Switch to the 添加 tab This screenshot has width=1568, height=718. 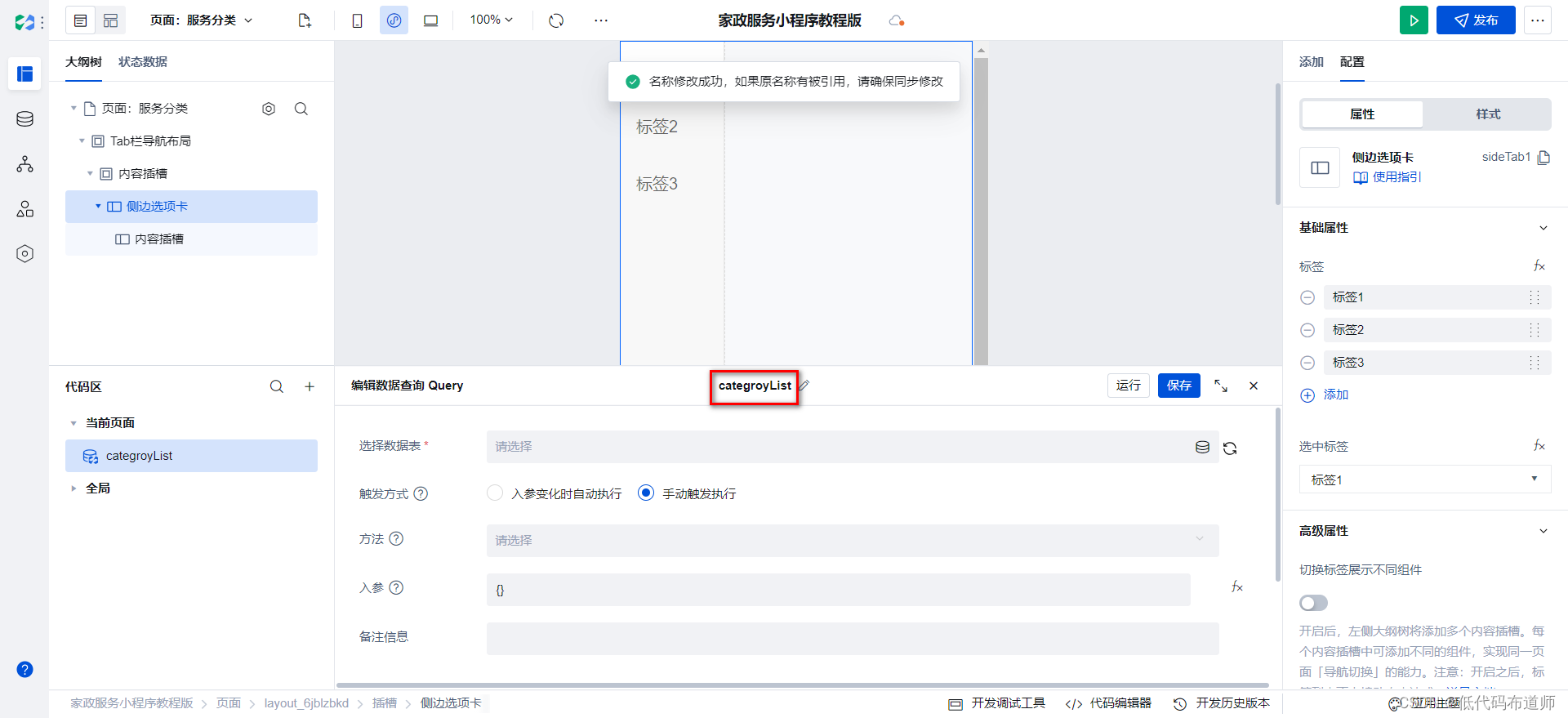[x=1312, y=62]
